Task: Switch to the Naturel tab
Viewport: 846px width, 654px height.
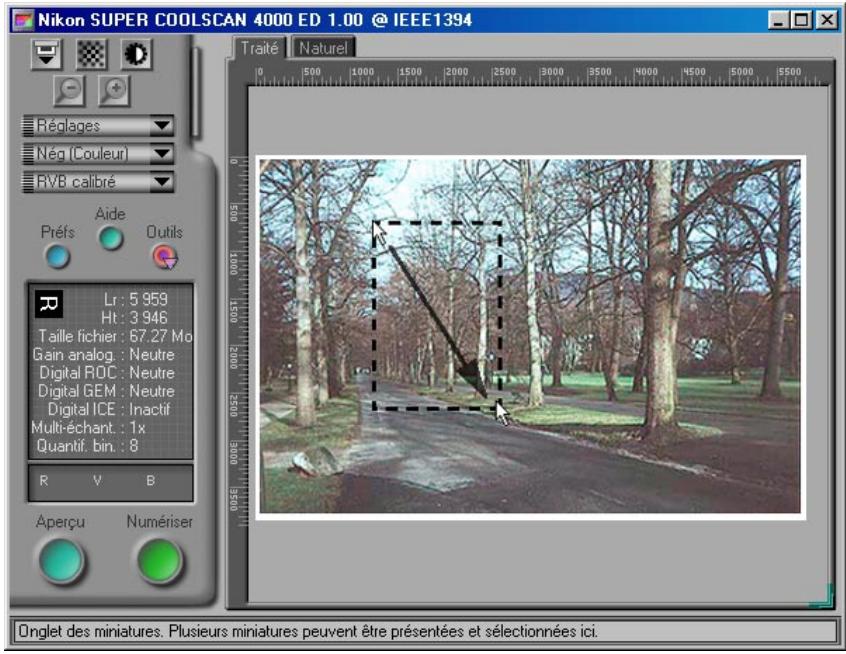Action: pyautogui.click(x=323, y=48)
